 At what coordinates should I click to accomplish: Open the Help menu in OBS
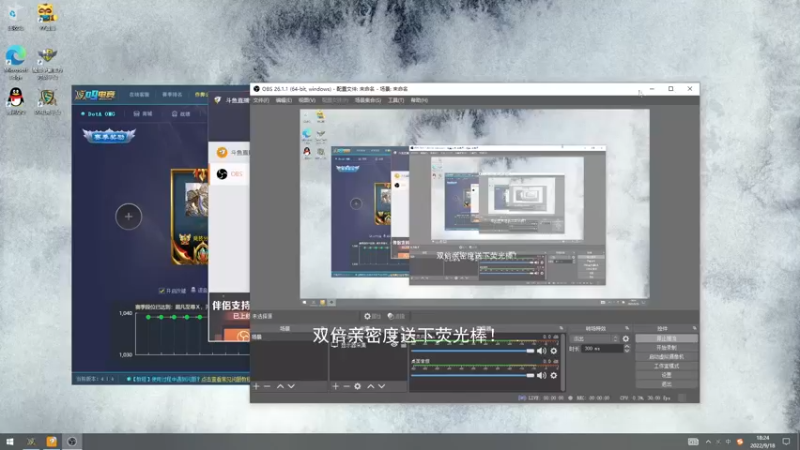[x=419, y=101]
